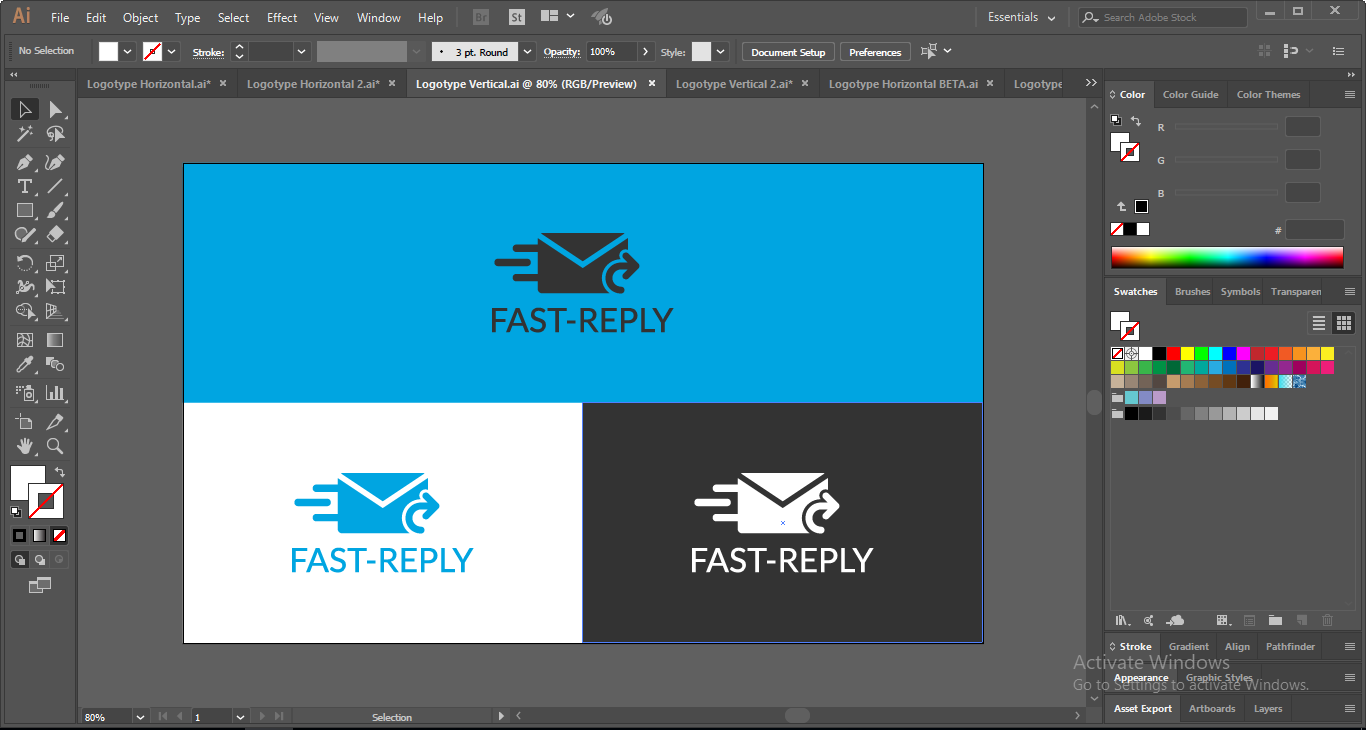This screenshot has width=1366, height=730.
Task: Click the Document Setup button
Action: [x=788, y=52]
